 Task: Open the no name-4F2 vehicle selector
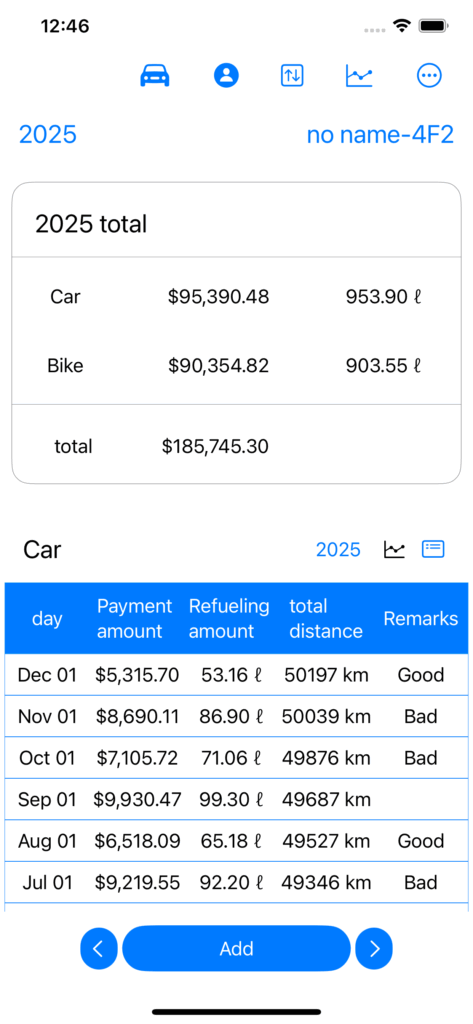point(380,135)
